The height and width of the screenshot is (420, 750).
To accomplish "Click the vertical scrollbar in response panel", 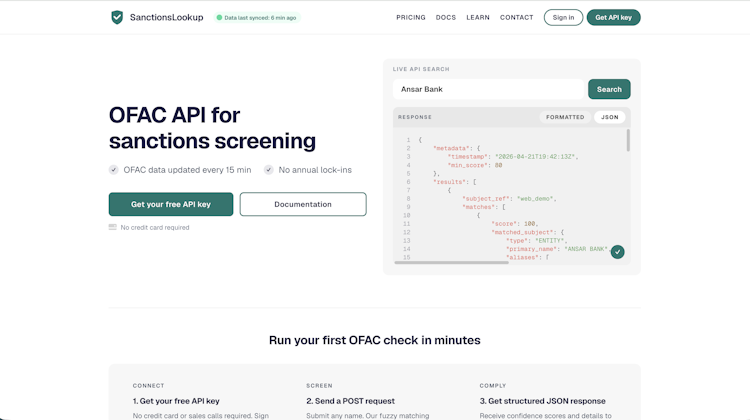I will coord(628,140).
